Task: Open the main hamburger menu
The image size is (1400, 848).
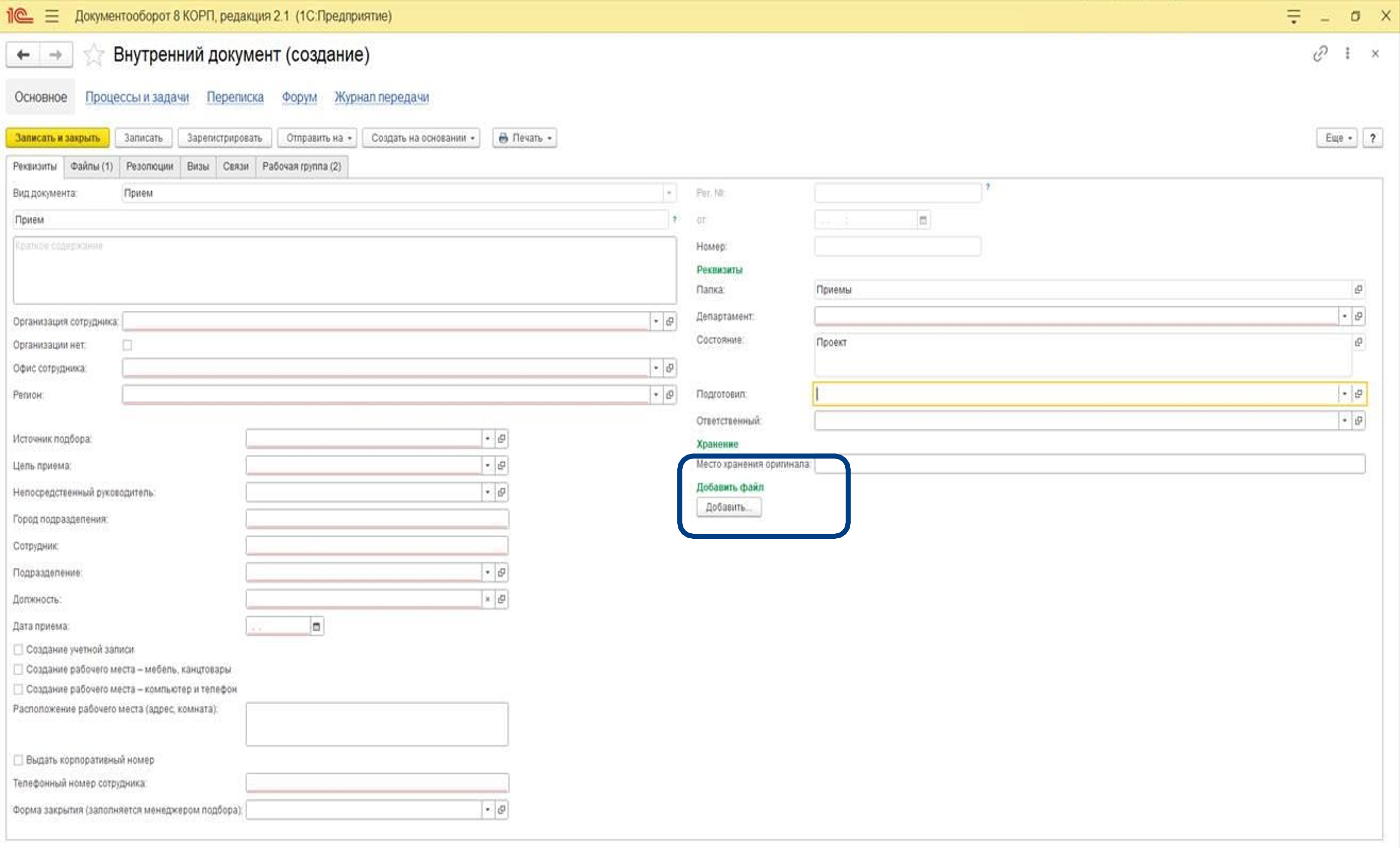Action: (52, 16)
